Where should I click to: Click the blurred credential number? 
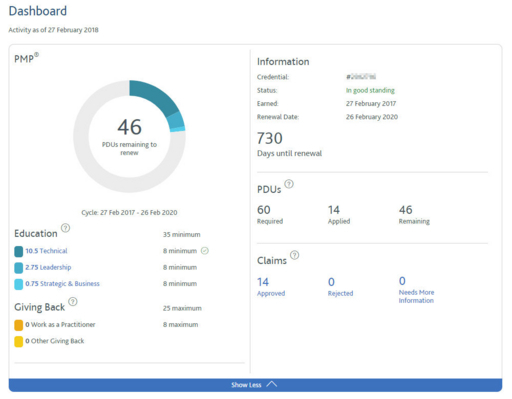click(x=361, y=77)
